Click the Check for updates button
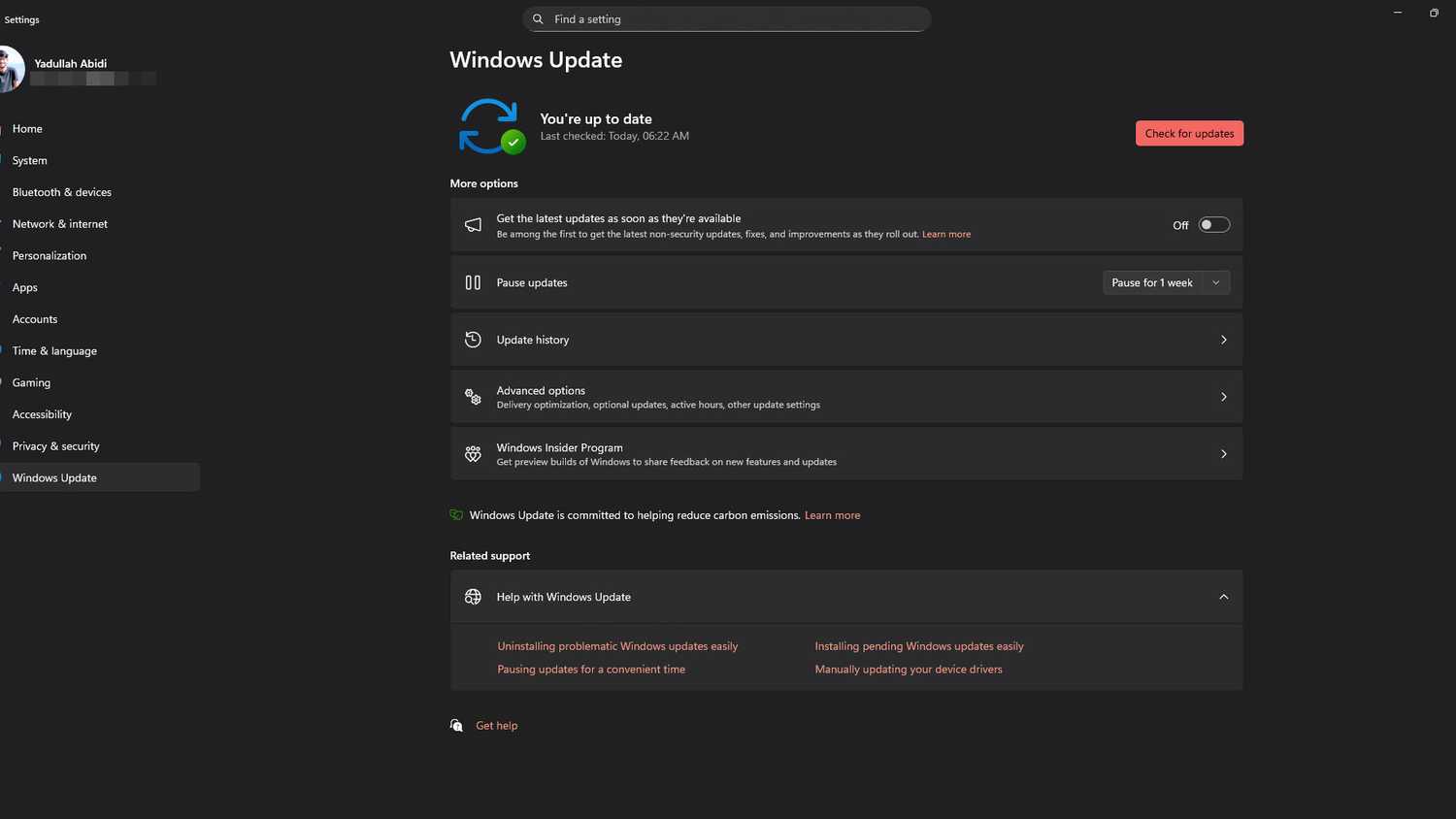The width and height of the screenshot is (1456, 819). 1189,134
